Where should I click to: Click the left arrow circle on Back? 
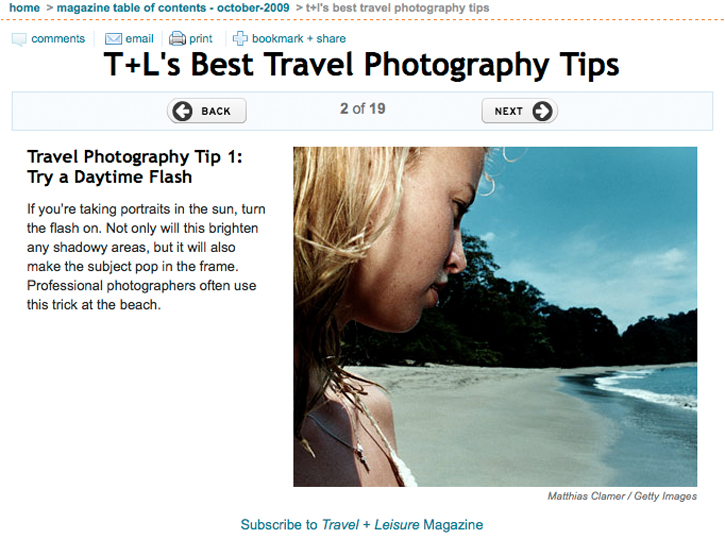182,111
